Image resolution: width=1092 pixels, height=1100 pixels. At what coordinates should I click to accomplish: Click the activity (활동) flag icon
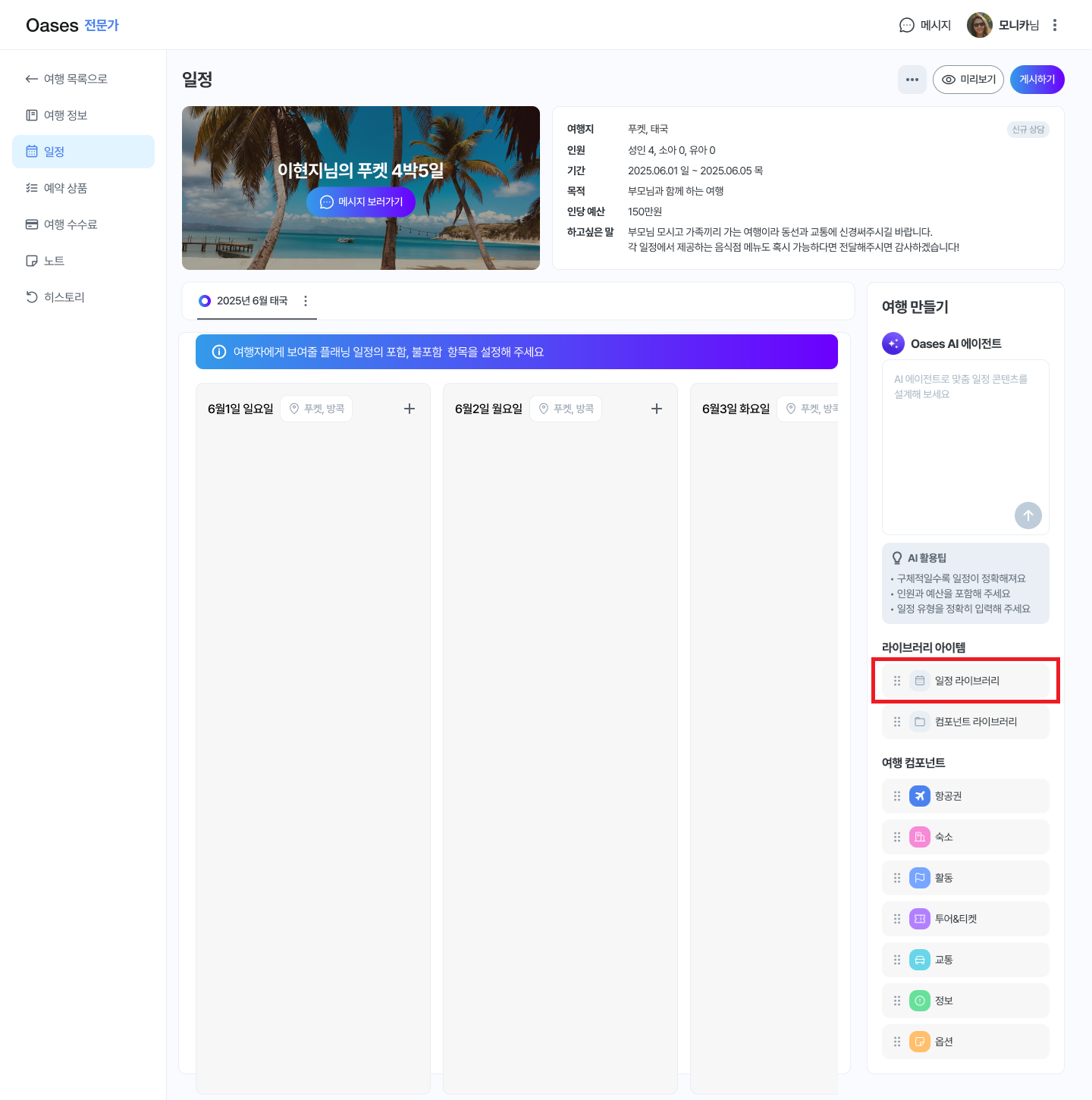point(919,878)
